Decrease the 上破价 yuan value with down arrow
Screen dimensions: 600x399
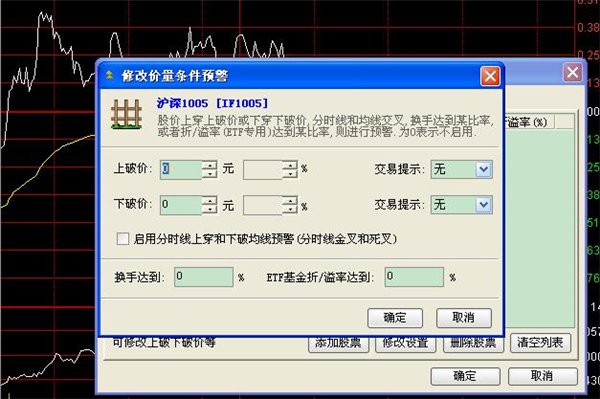(x=210, y=174)
